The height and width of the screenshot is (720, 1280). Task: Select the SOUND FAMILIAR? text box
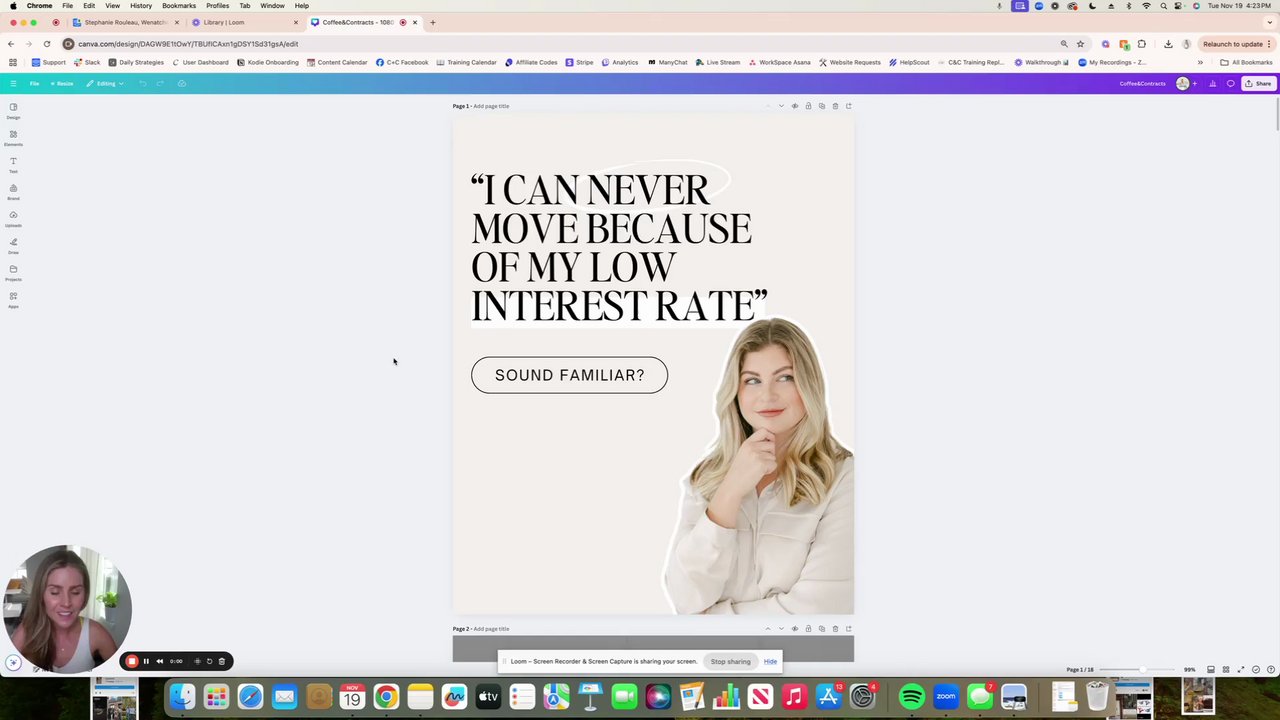click(x=569, y=375)
